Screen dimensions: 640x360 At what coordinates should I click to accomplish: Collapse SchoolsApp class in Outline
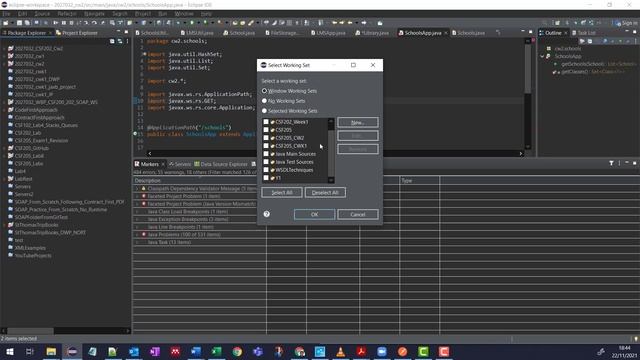tap(542, 56)
